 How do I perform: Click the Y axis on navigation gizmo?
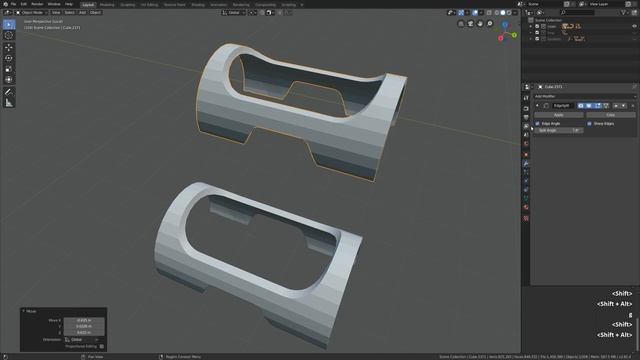pos(514,35)
